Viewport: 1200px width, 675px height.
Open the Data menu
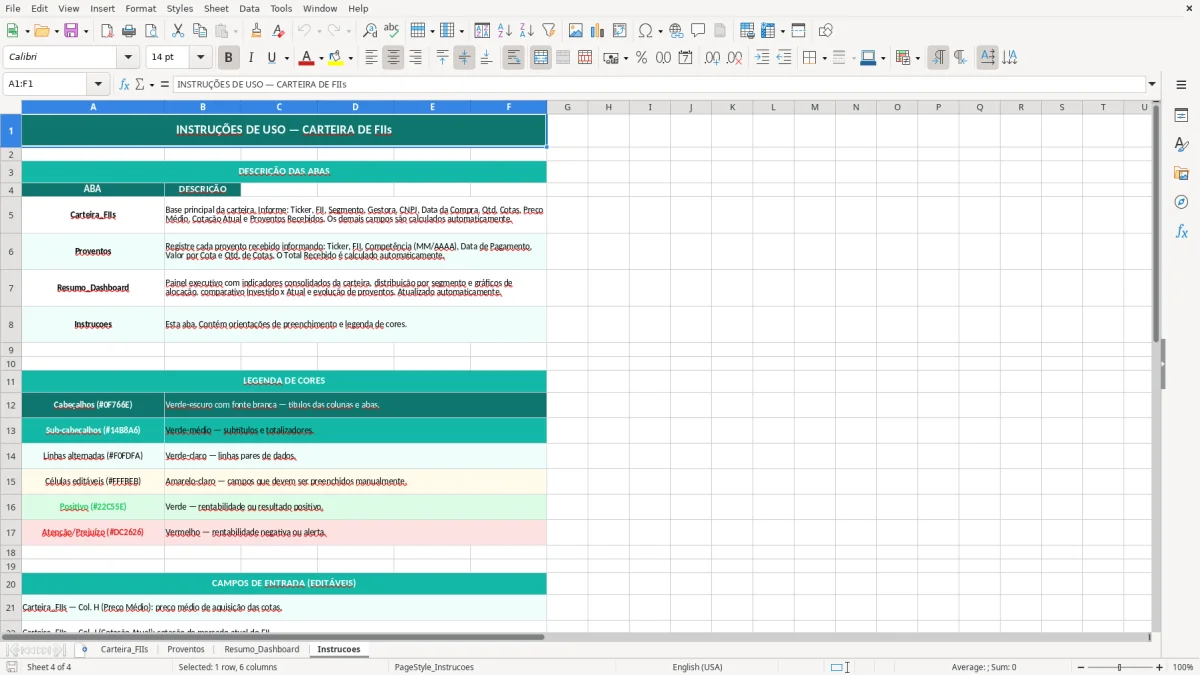click(249, 8)
